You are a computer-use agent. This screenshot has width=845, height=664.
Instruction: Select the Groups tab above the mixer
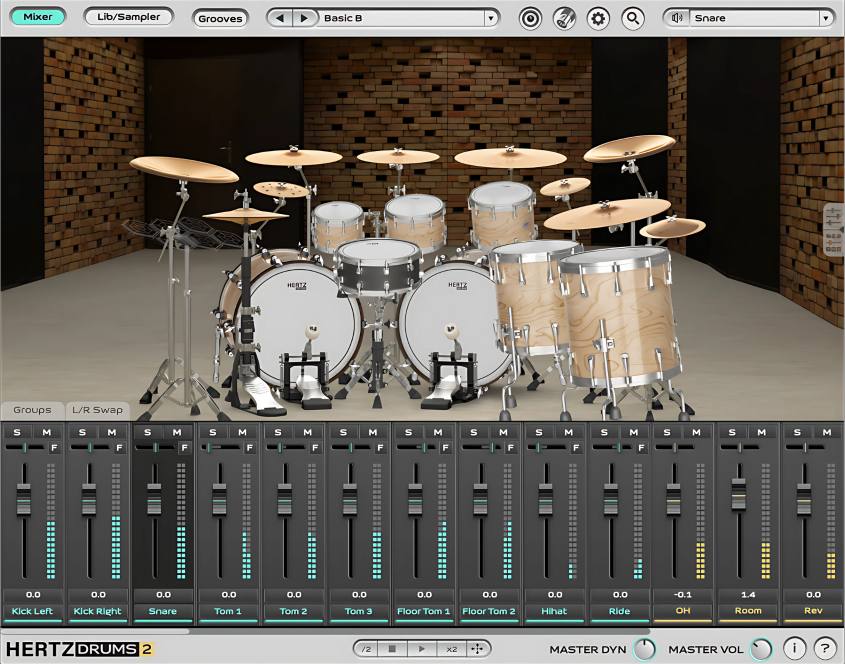coord(31,409)
